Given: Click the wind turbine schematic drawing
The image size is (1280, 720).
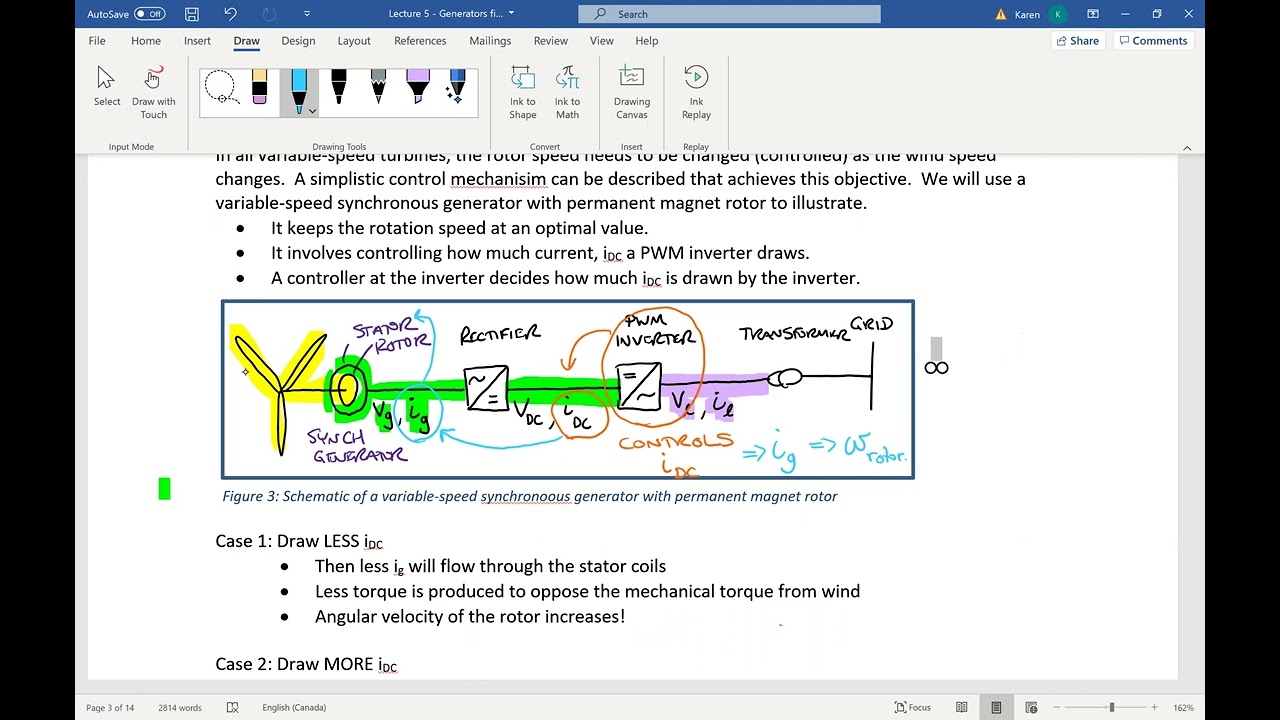Looking at the screenshot, I should tap(568, 390).
